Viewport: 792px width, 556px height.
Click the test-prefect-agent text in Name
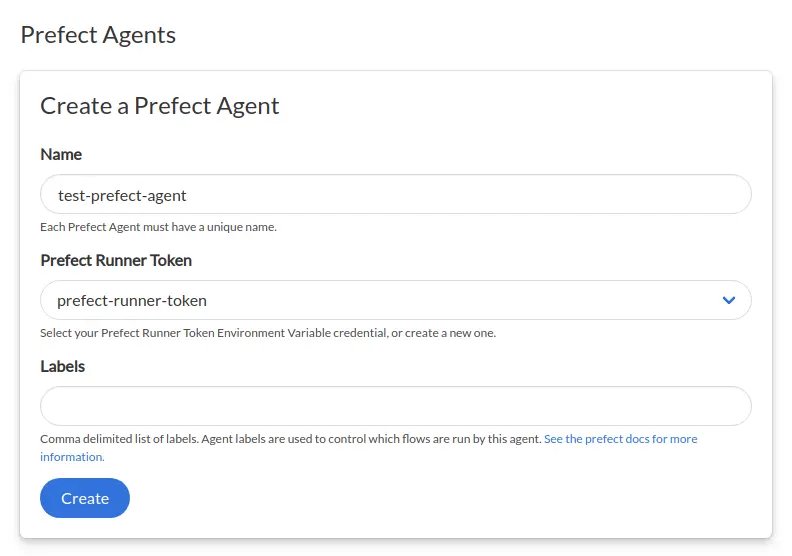pos(122,195)
